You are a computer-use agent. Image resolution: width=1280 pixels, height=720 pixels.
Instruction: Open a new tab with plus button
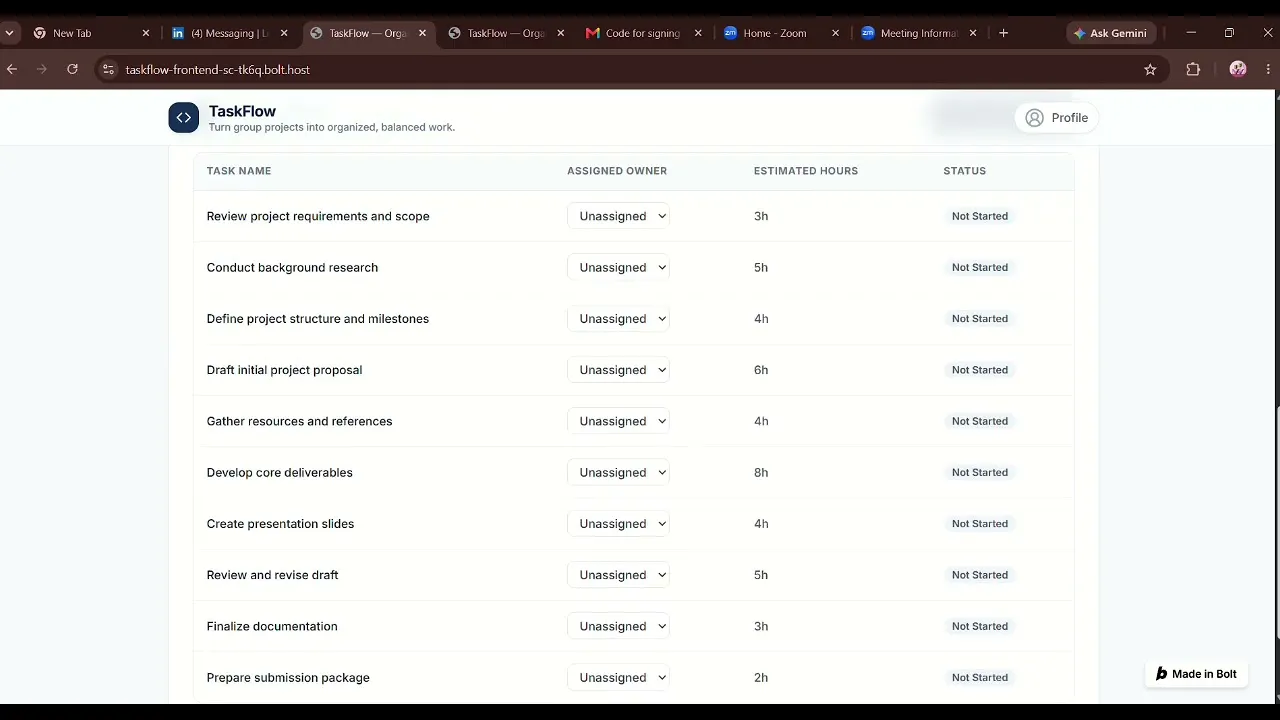(x=1003, y=33)
